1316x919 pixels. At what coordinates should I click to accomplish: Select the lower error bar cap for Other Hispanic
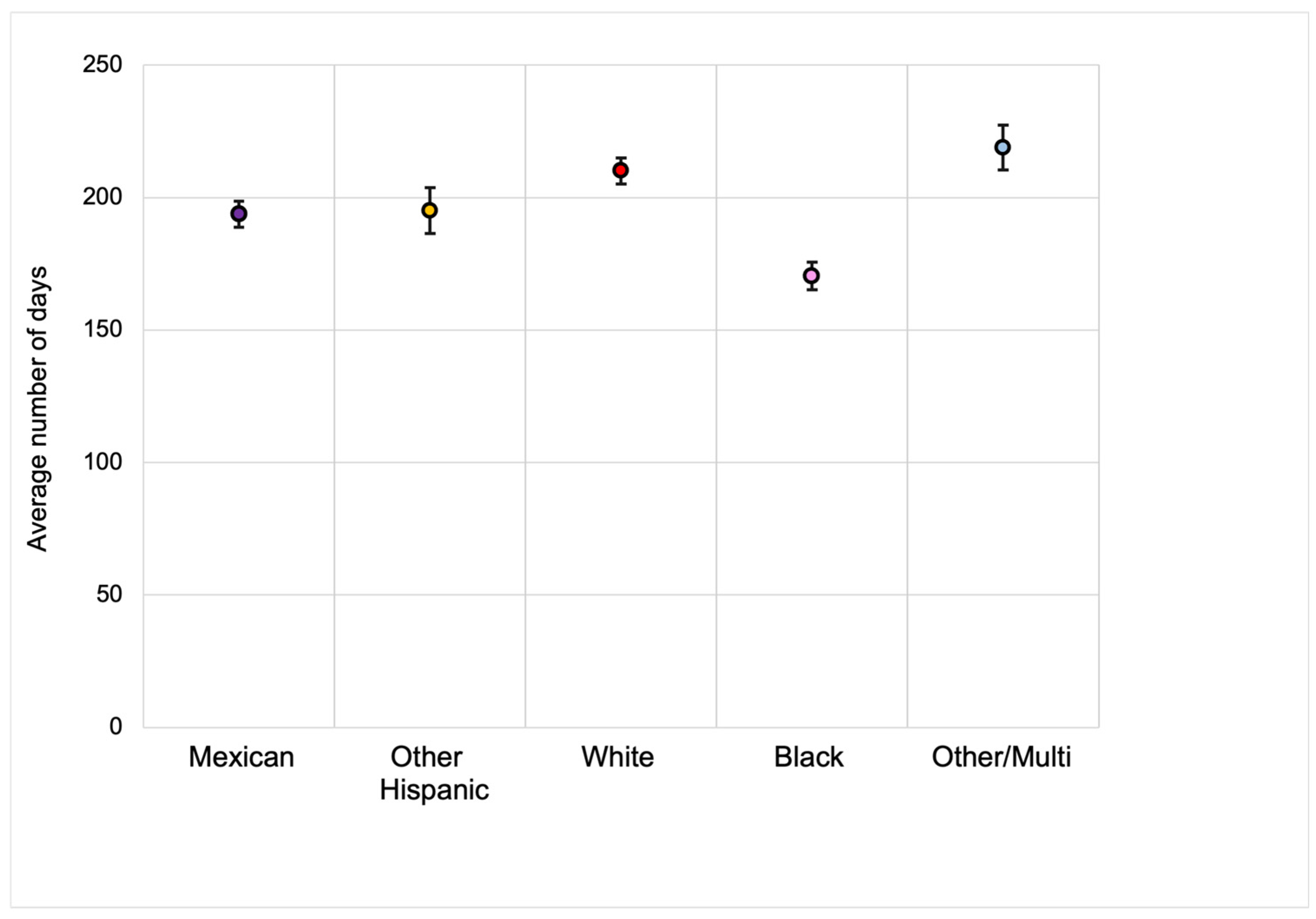pos(430,234)
